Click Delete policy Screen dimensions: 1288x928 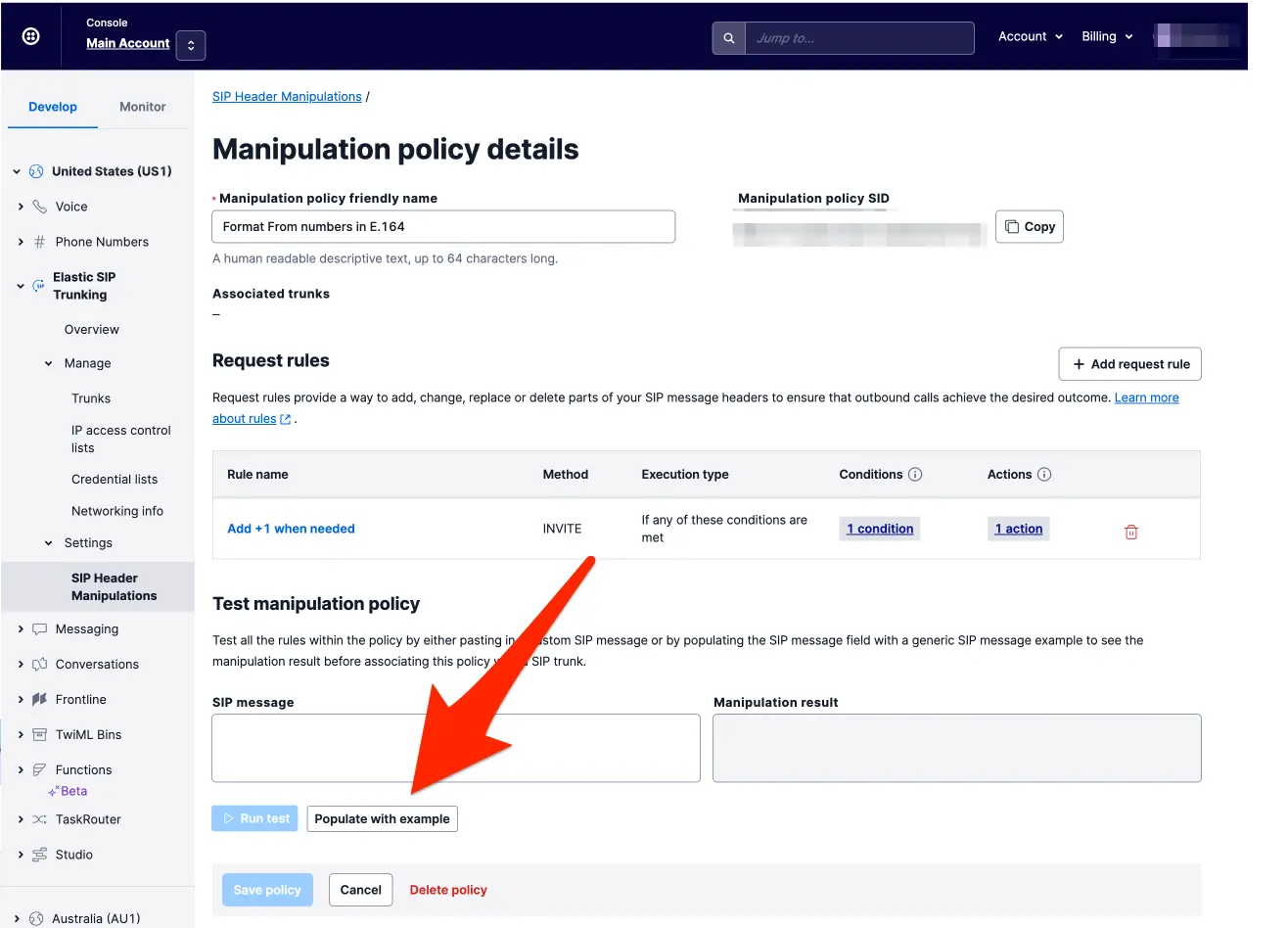(x=448, y=890)
